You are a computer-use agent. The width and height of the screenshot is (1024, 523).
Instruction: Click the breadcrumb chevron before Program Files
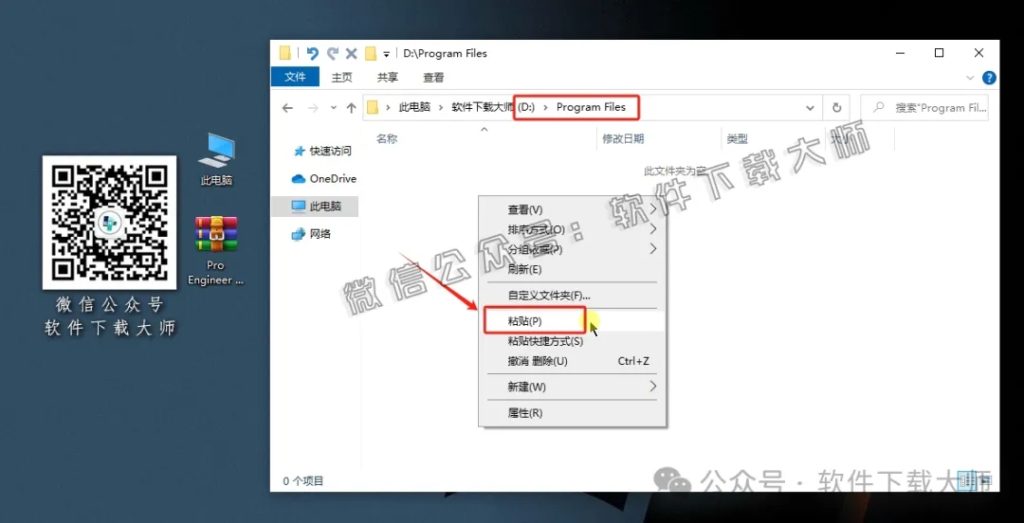546,108
